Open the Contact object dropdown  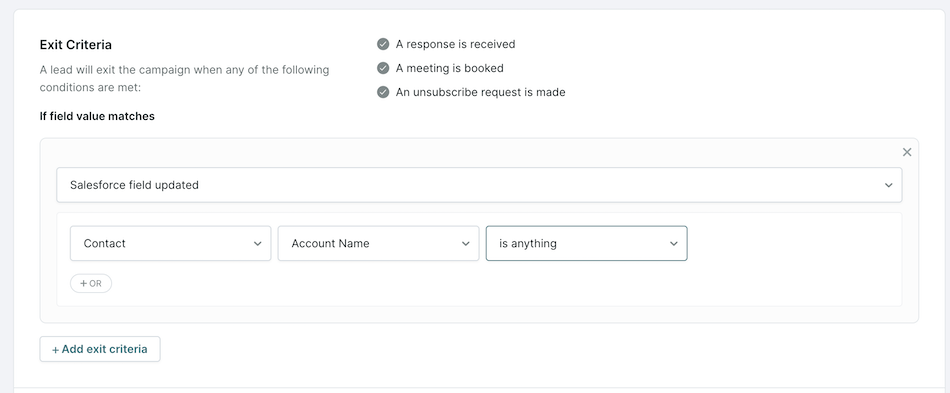[170, 243]
